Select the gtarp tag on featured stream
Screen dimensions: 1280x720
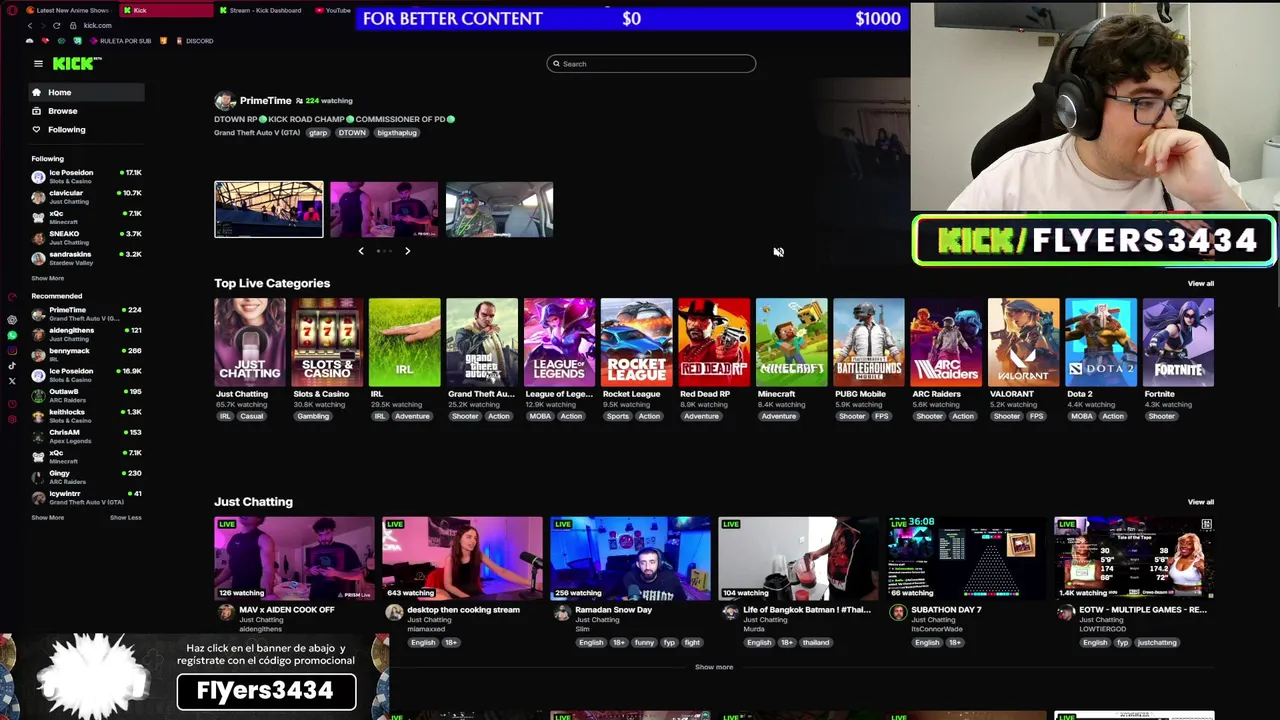[x=318, y=133]
